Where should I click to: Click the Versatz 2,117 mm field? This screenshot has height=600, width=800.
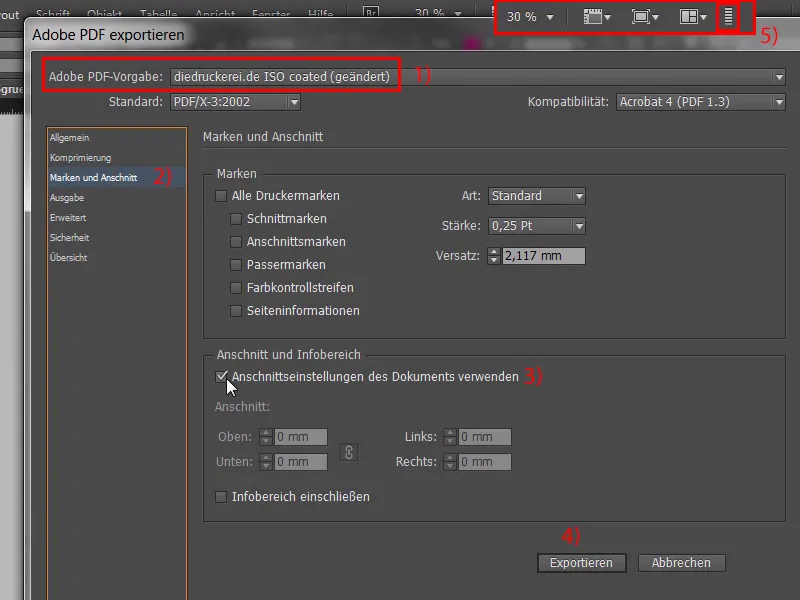tap(544, 256)
